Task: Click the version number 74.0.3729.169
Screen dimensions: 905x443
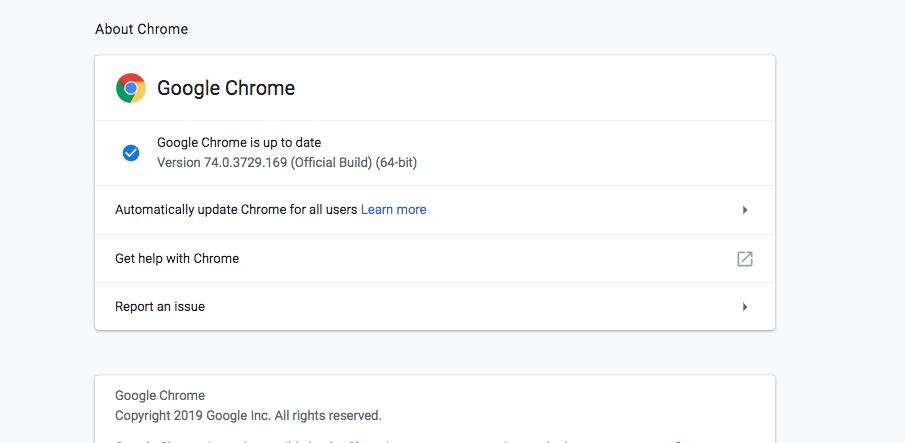Action: point(245,162)
